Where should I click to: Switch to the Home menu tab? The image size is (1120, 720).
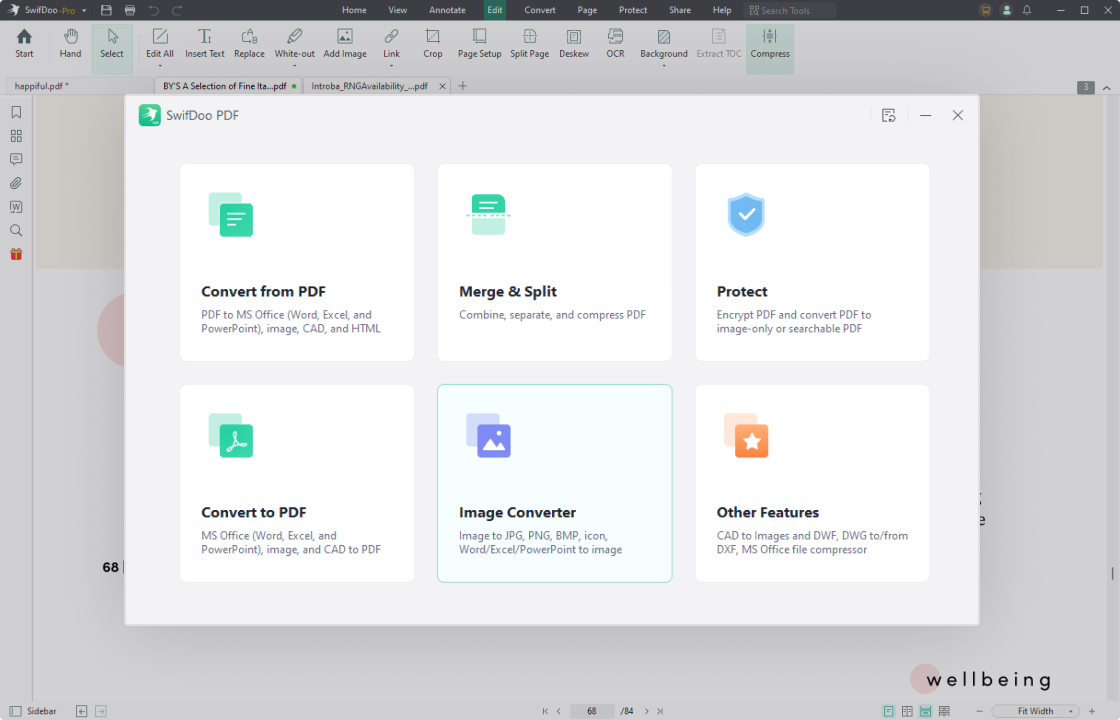pyautogui.click(x=354, y=10)
